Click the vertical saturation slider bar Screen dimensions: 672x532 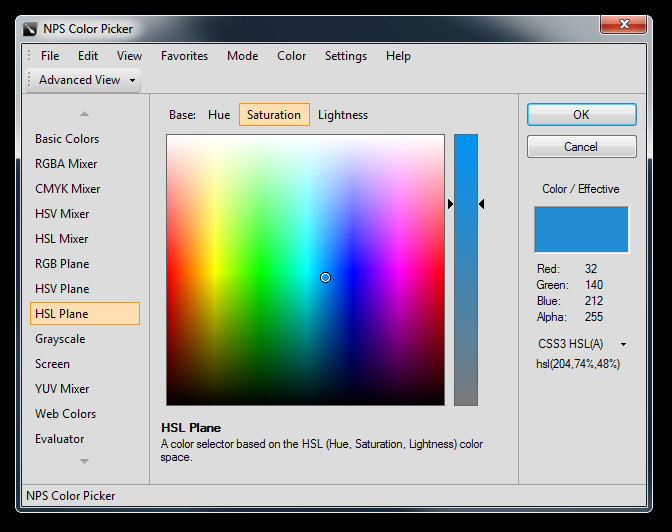click(x=466, y=270)
